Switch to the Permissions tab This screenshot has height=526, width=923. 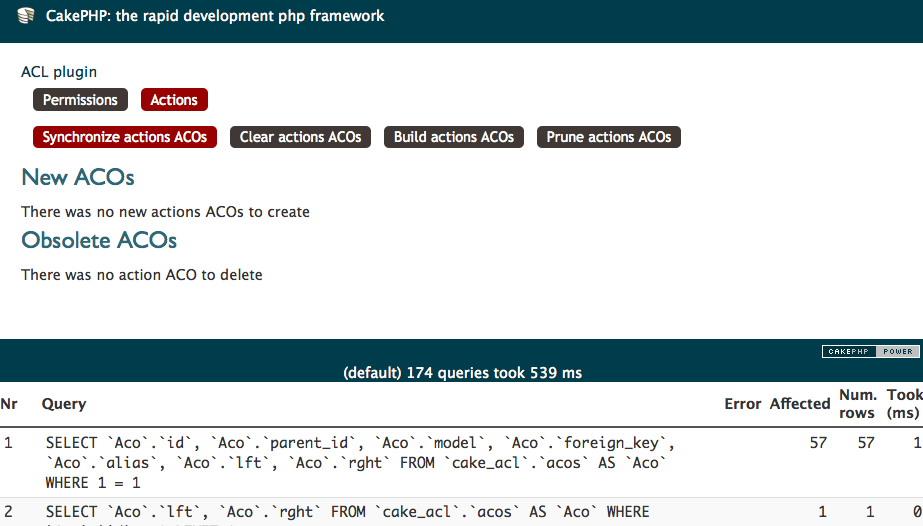click(x=80, y=100)
